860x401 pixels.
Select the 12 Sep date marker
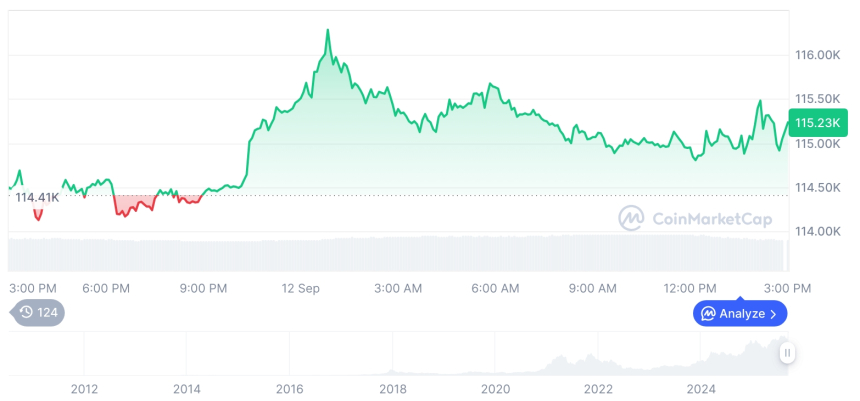pyautogui.click(x=300, y=289)
